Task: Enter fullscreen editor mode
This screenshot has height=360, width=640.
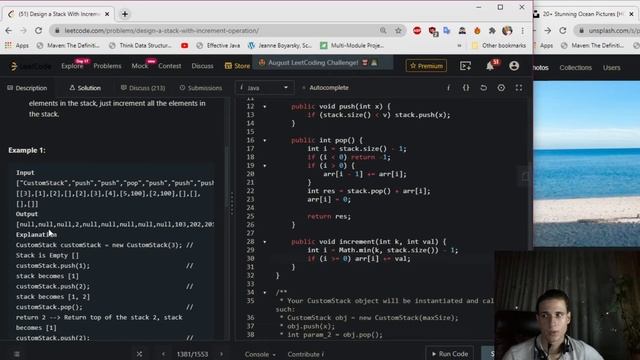Action: point(519,88)
